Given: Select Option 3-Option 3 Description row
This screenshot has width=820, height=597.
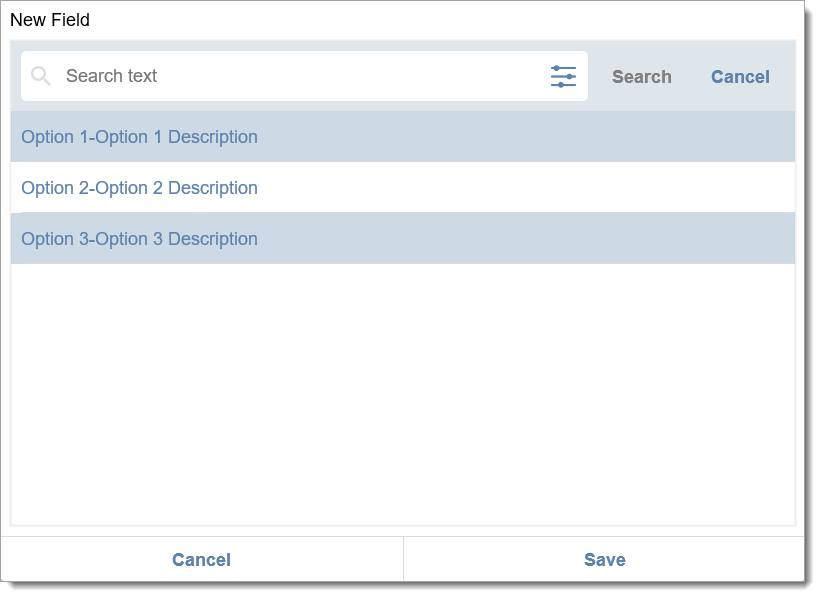Looking at the screenshot, I should tap(403, 238).
